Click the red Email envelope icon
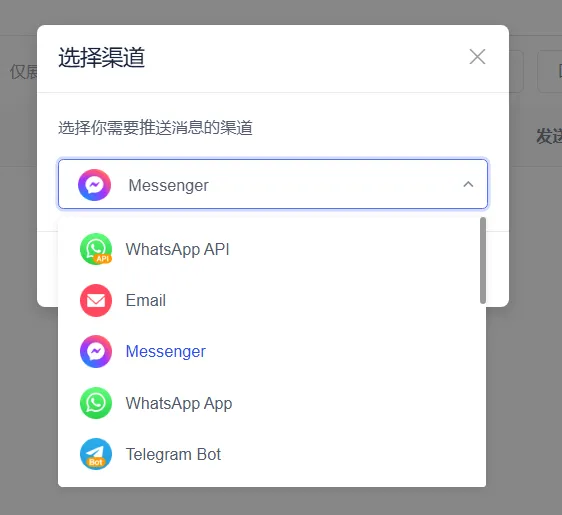 point(96,300)
